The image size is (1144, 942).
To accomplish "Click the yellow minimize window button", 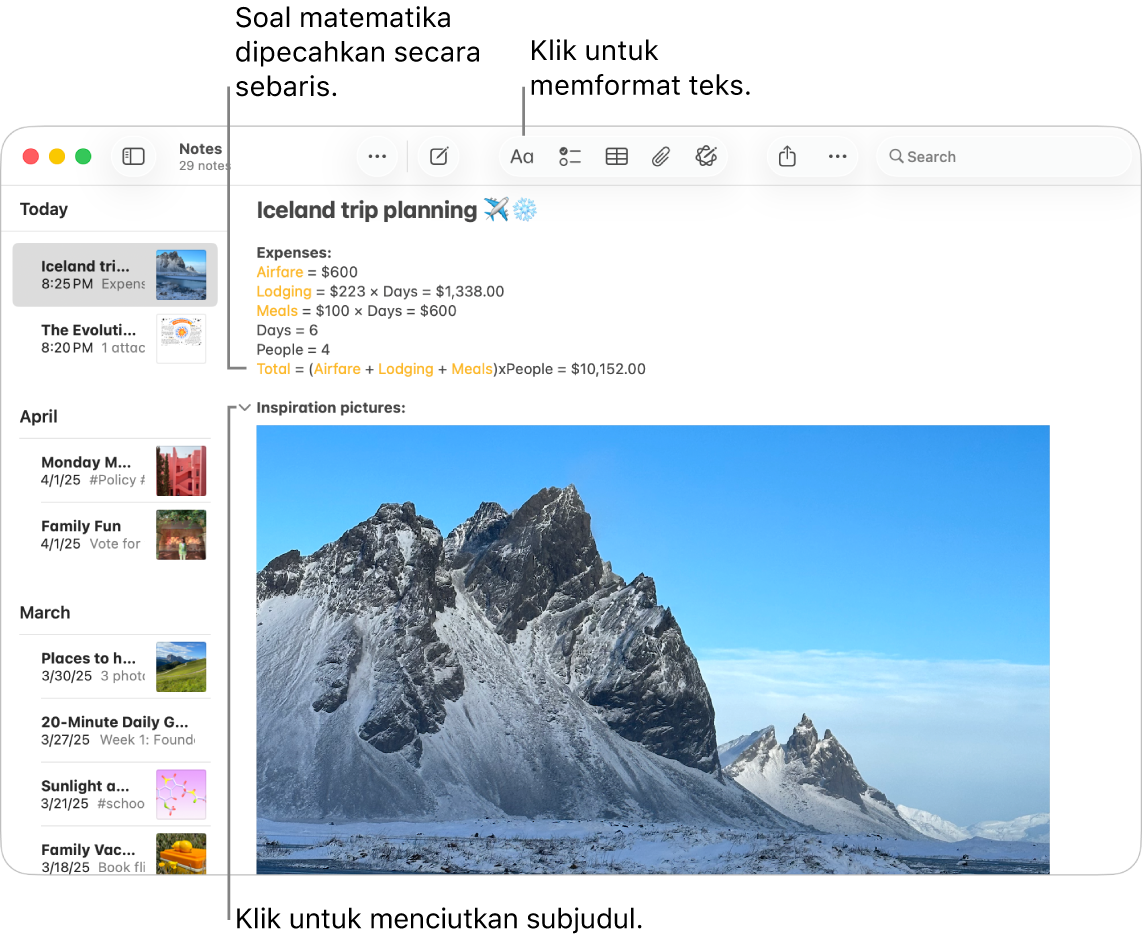I will tap(57, 156).
